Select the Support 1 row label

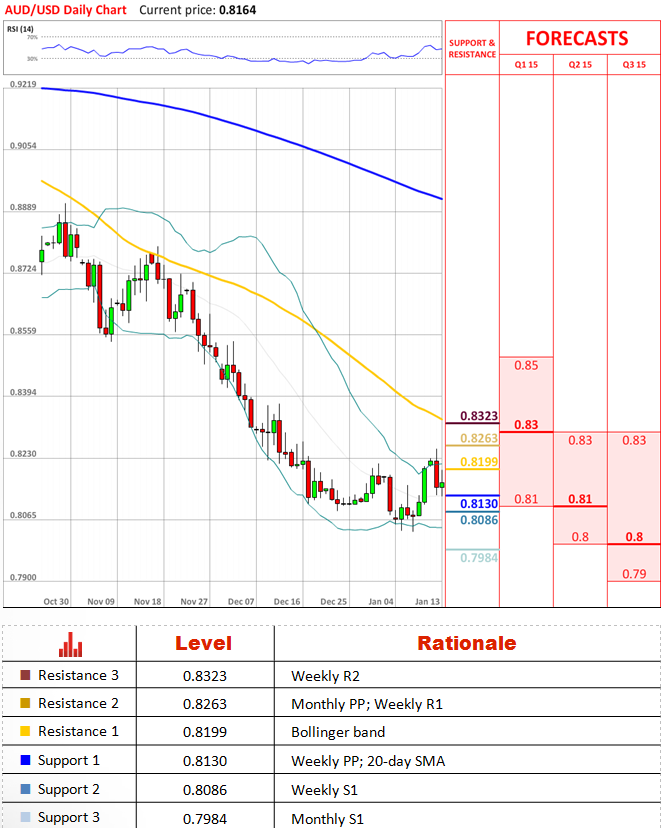(69, 761)
